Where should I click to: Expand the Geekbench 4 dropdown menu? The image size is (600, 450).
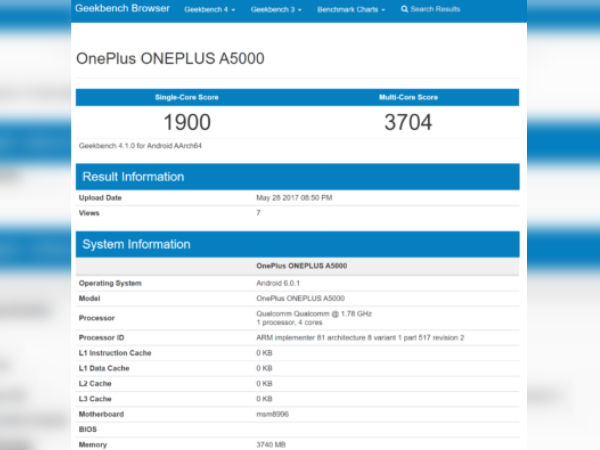[209, 10]
